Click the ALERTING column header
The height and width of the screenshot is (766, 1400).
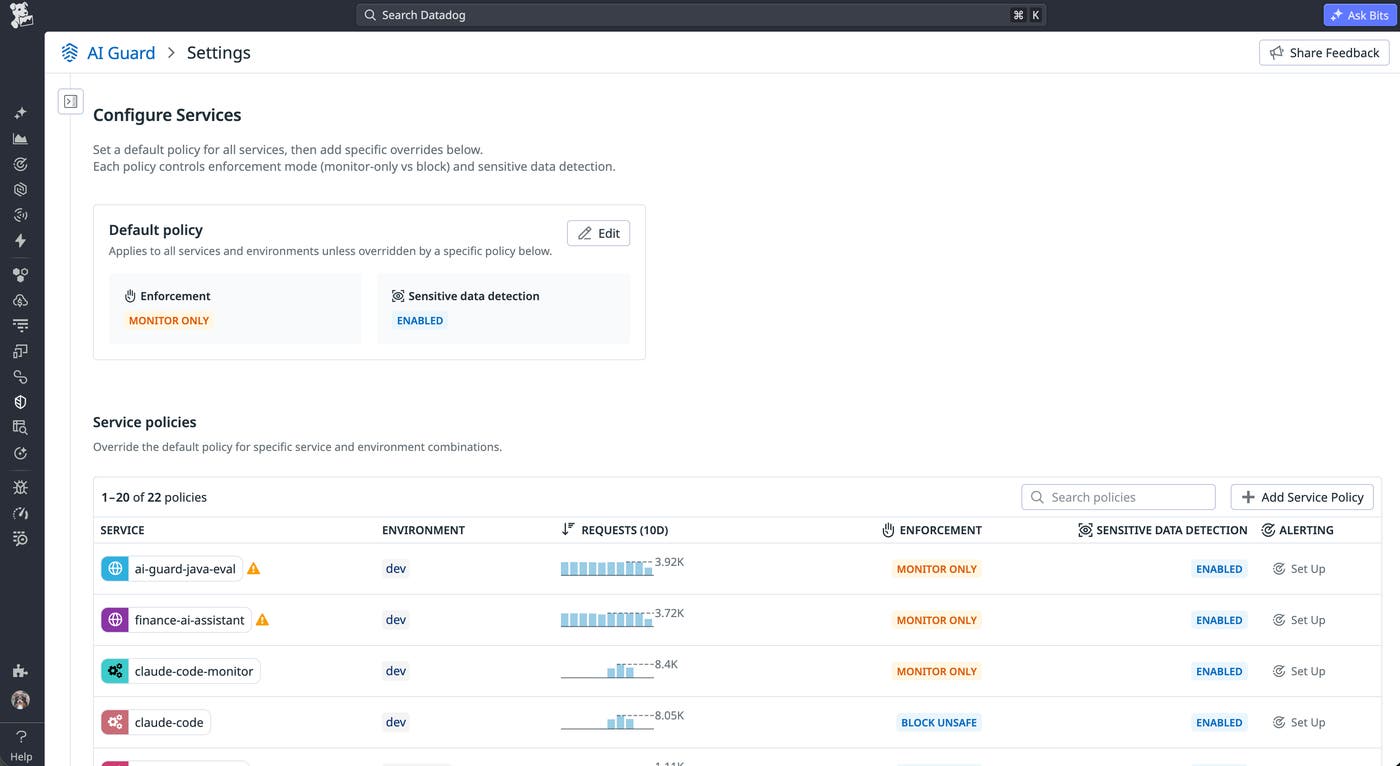pyautogui.click(x=1306, y=530)
